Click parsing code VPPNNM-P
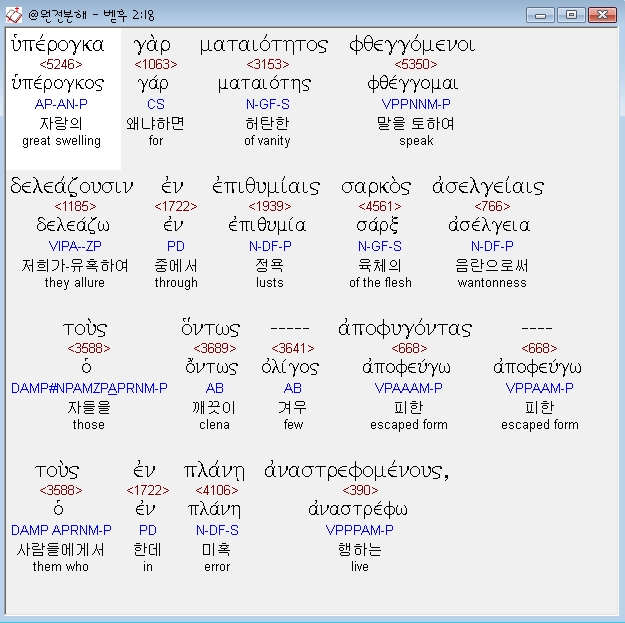625x623 pixels. [416, 104]
